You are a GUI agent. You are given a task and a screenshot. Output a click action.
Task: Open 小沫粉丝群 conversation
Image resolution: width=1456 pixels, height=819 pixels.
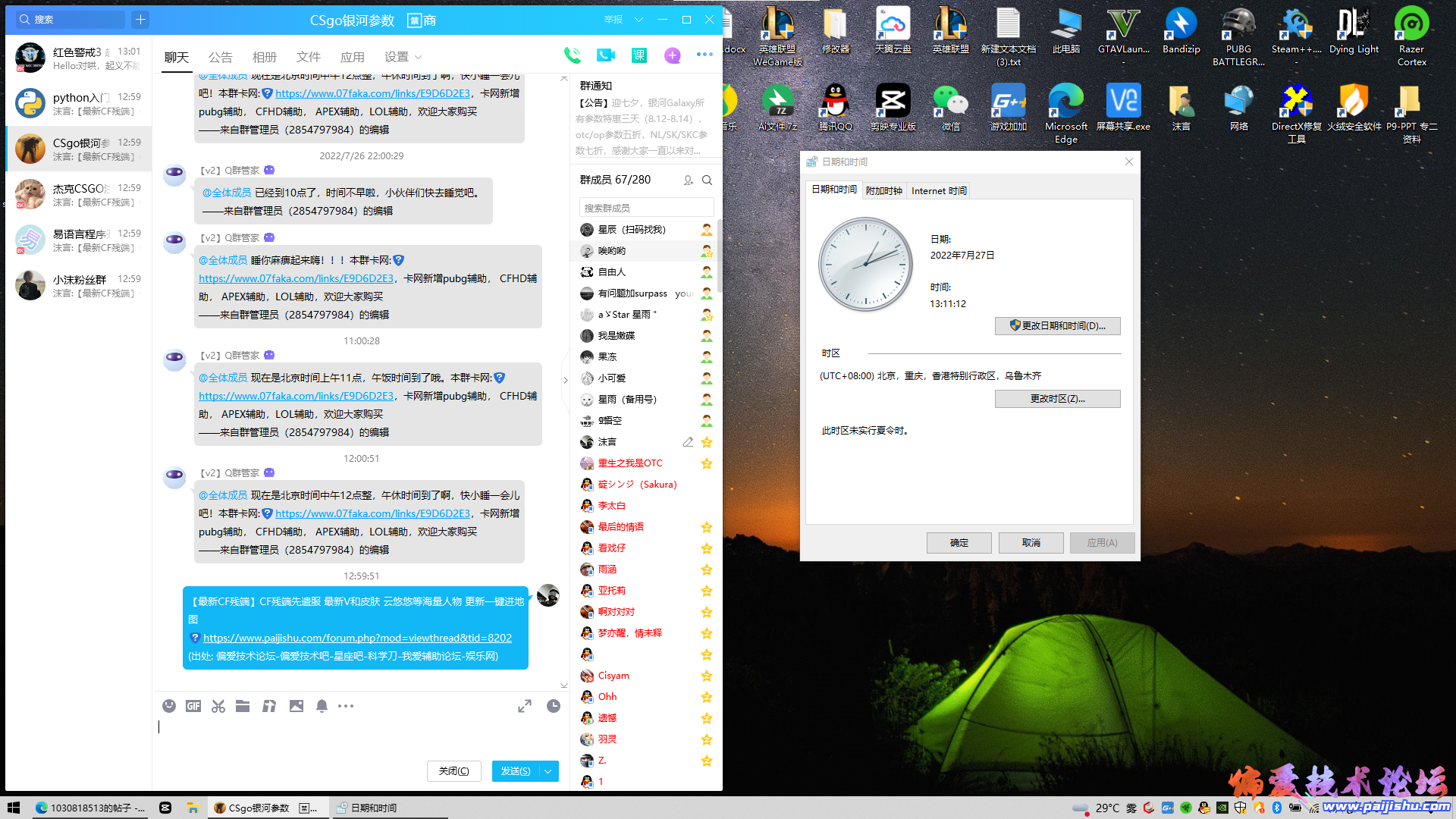click(79, 286)
